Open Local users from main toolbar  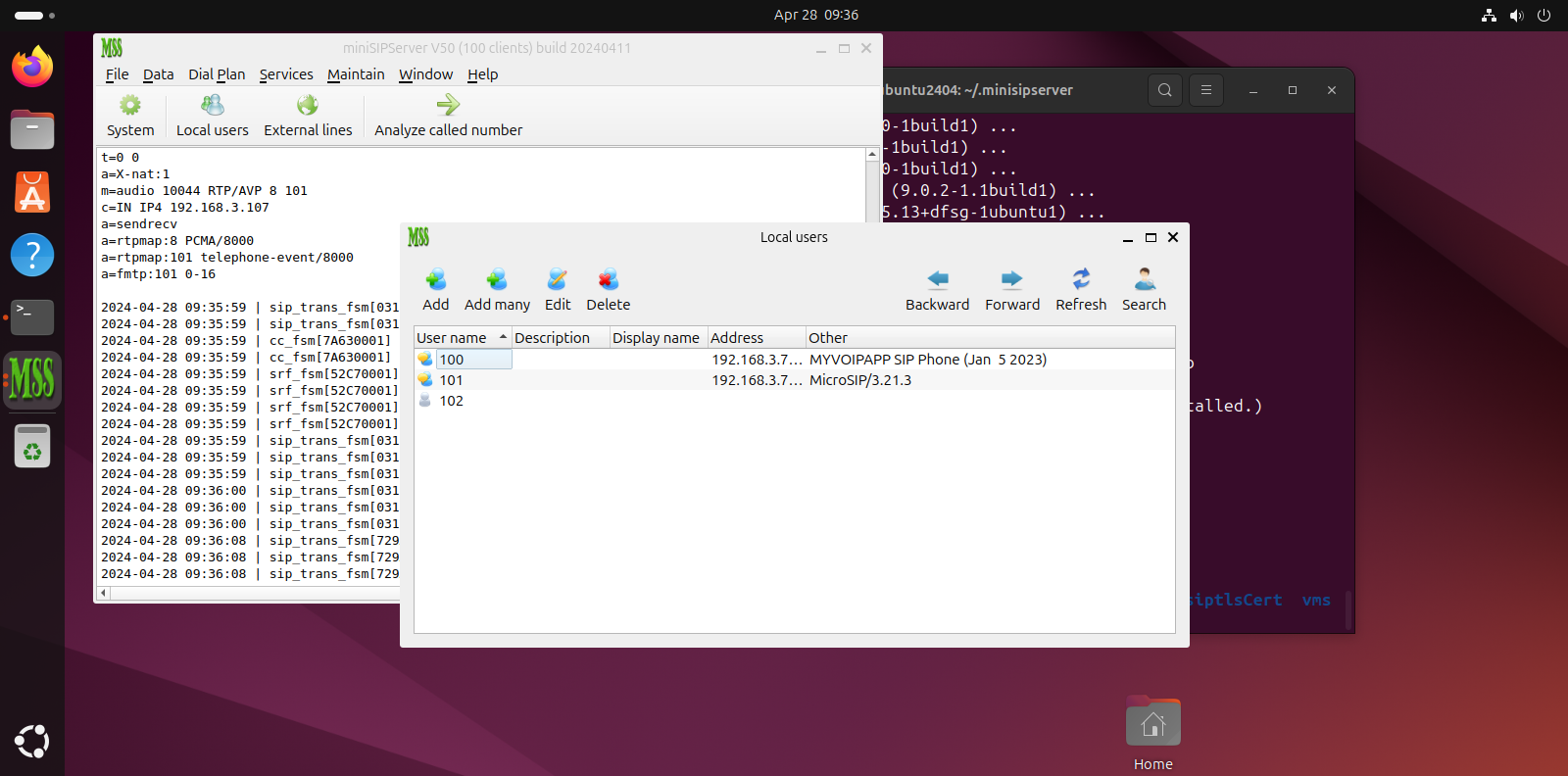[212, 116]
